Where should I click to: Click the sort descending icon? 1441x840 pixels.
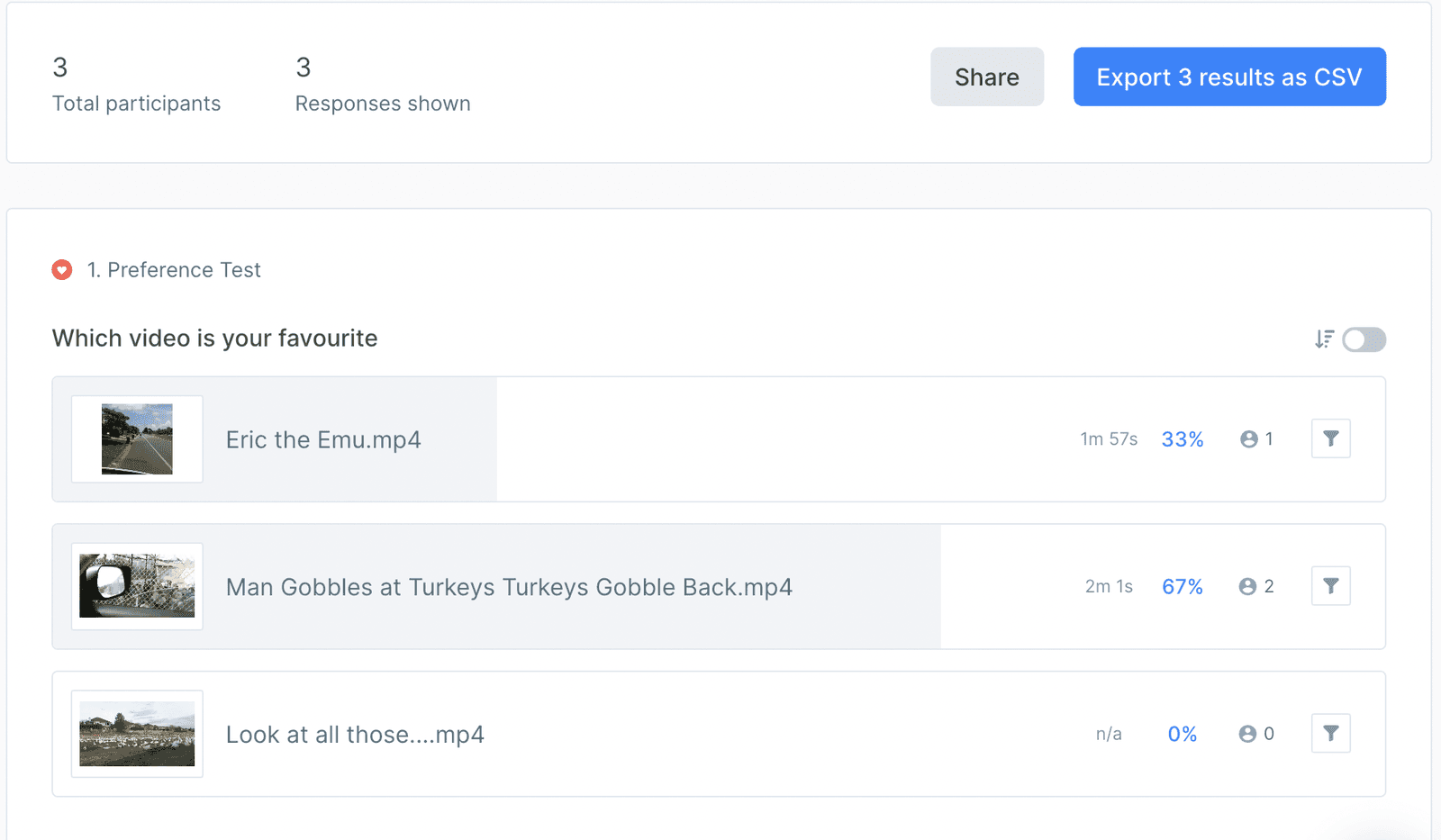[x=1323, y=339]
